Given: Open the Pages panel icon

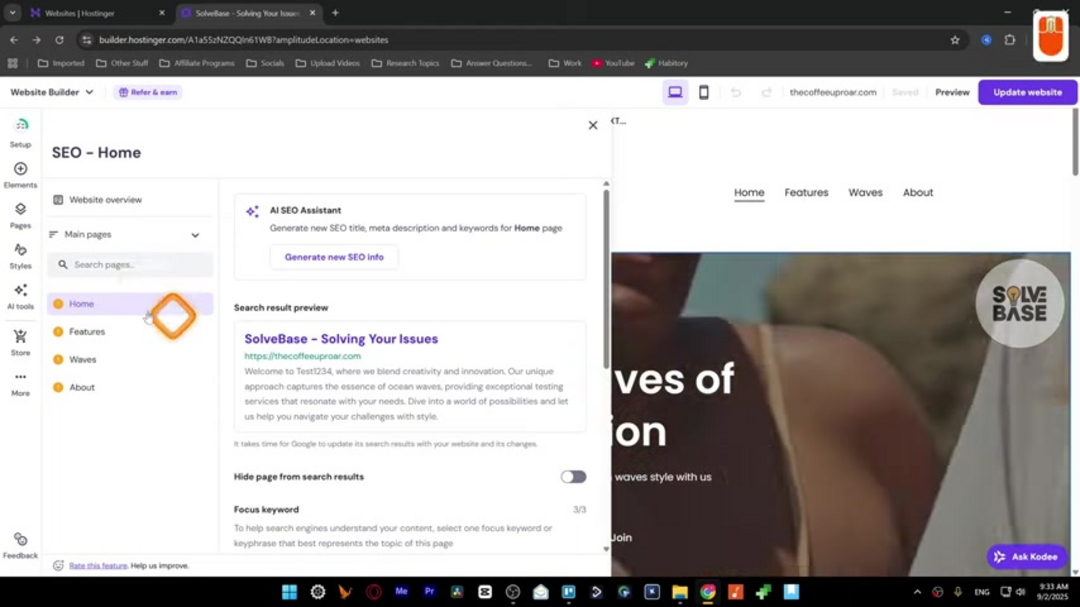Looking at the screenshot, I should point(20,210).
